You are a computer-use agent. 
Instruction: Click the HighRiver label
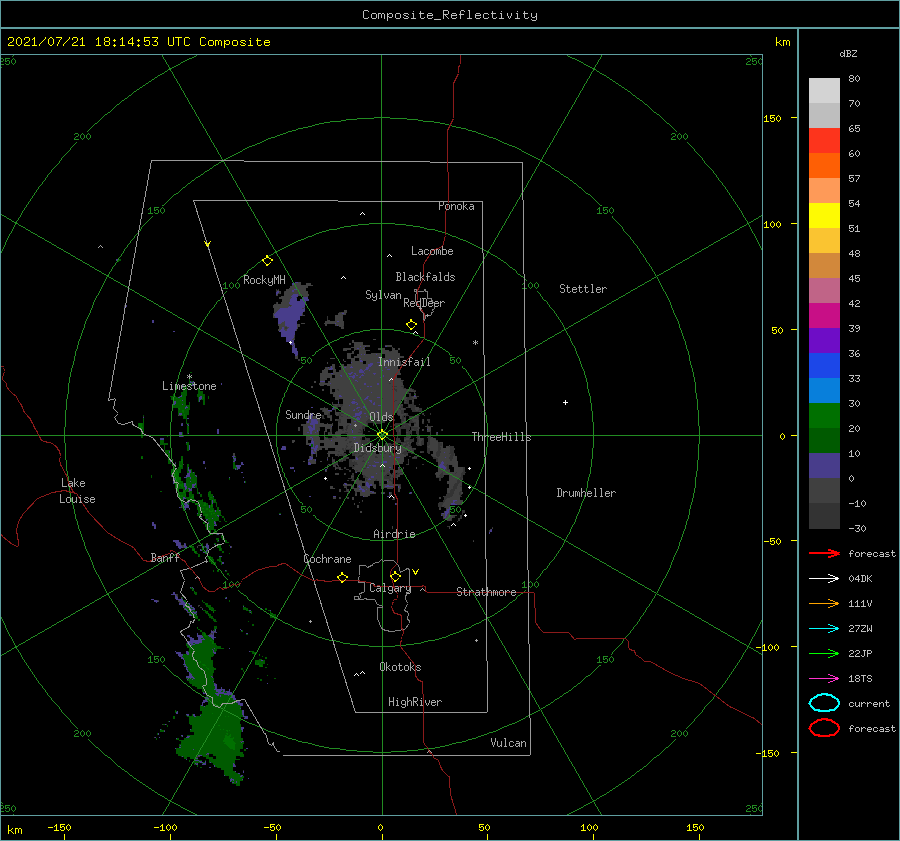click(x=414, y=702)
